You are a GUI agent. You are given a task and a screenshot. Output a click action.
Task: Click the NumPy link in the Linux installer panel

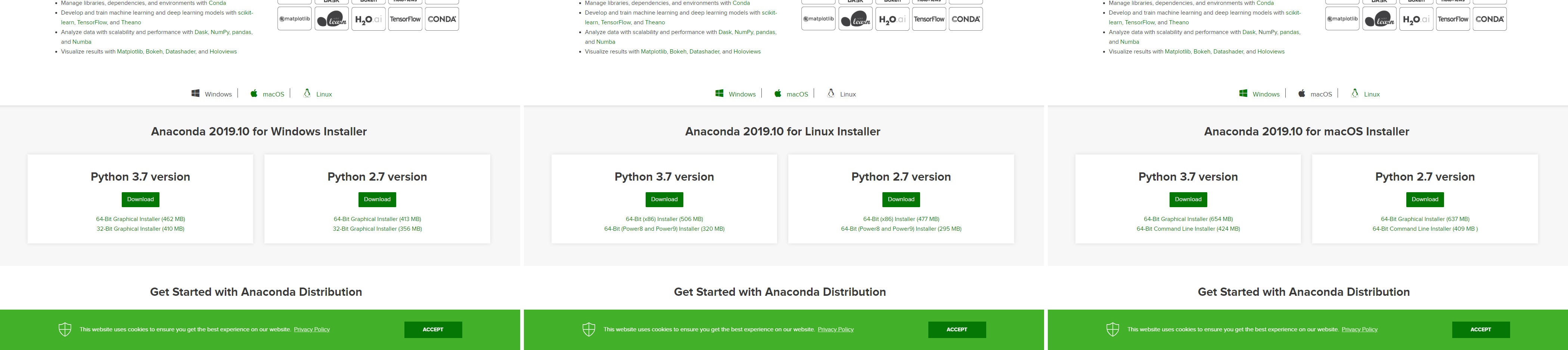743,32
